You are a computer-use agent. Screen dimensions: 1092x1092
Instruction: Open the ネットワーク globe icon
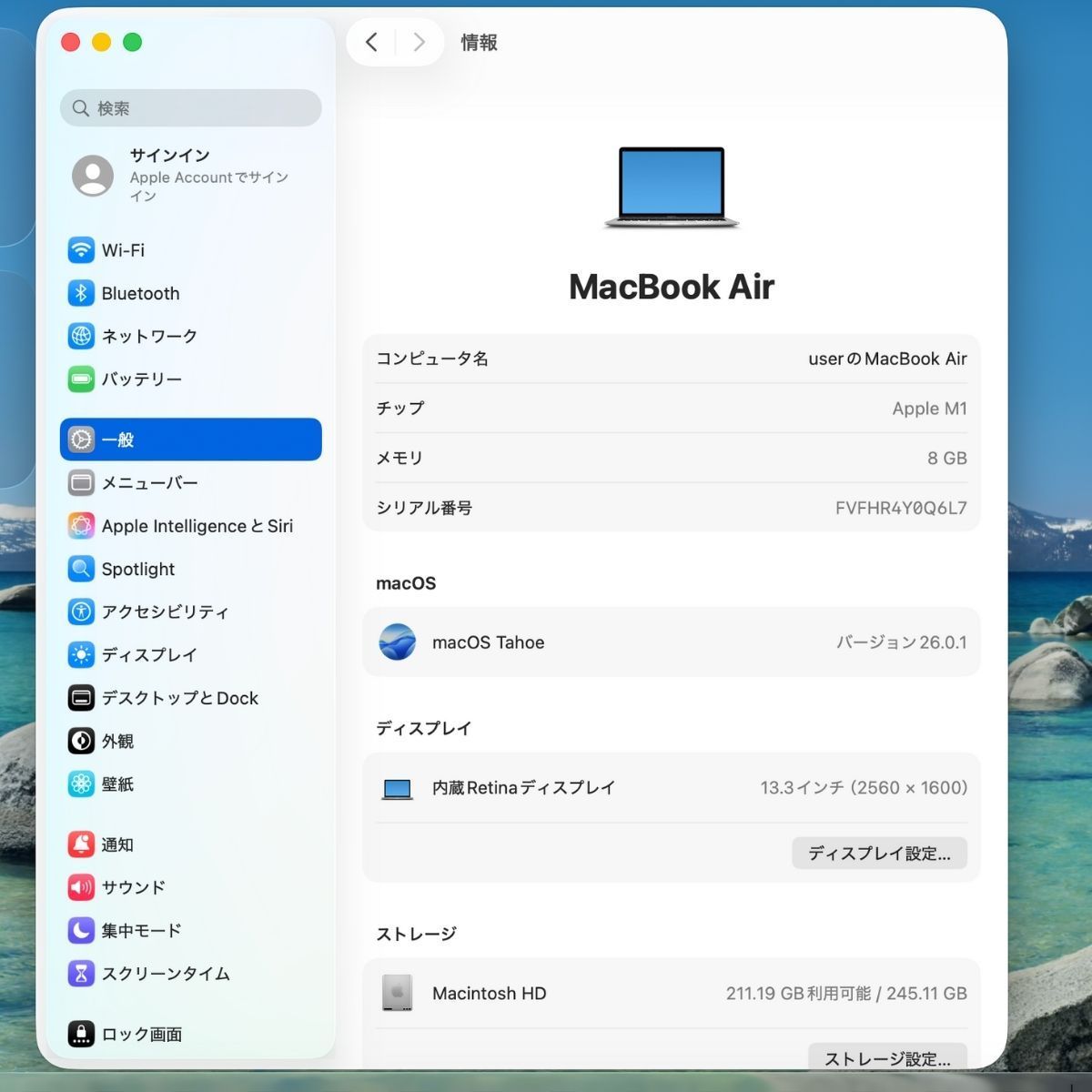[x=81, y=336]
